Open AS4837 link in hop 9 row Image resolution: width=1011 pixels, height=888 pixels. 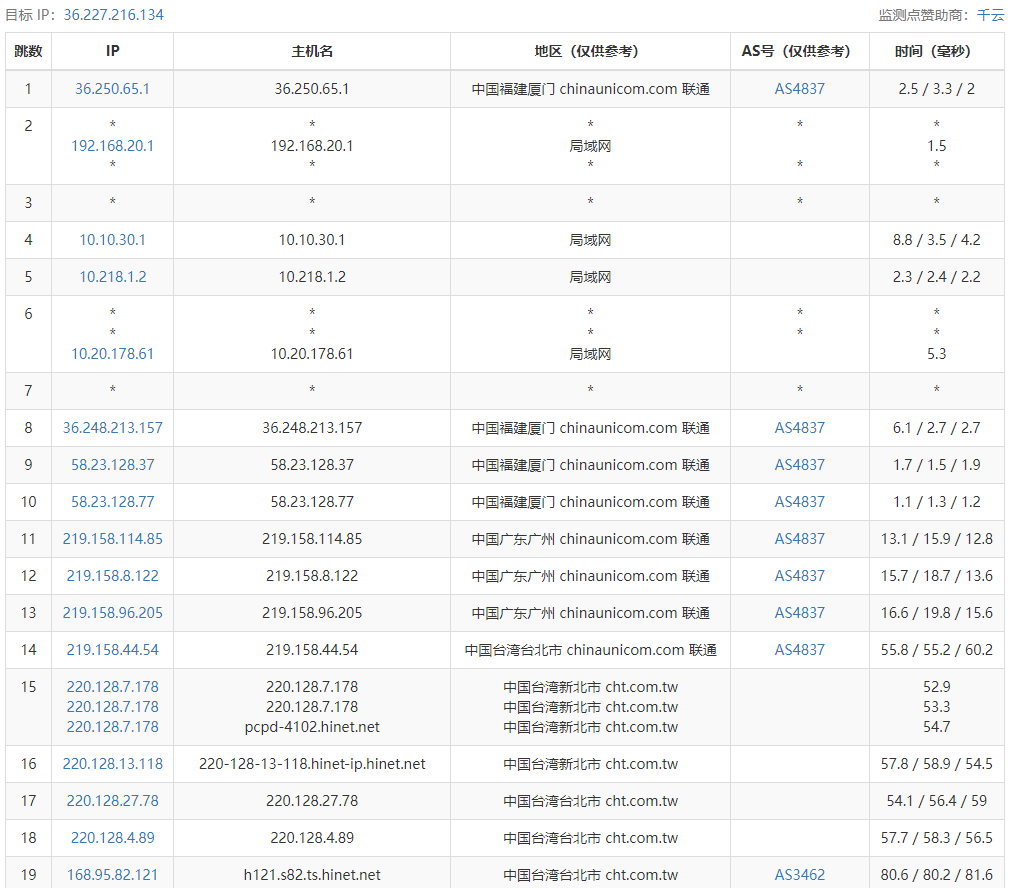click(800, 465)
